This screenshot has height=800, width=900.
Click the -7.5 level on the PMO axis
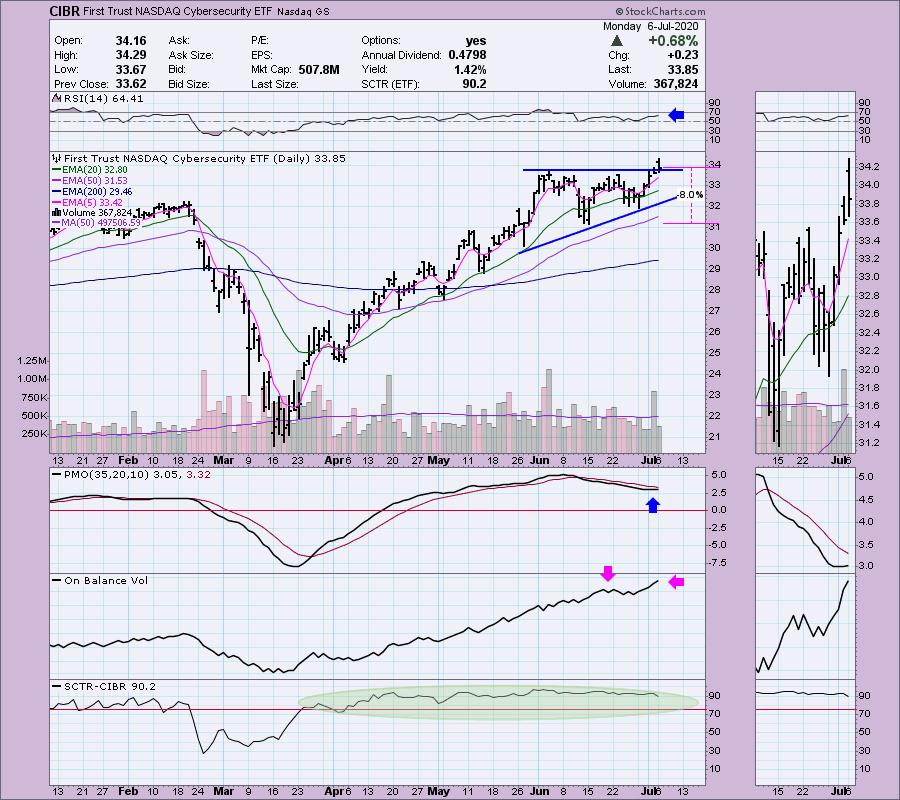click(717, 563)
